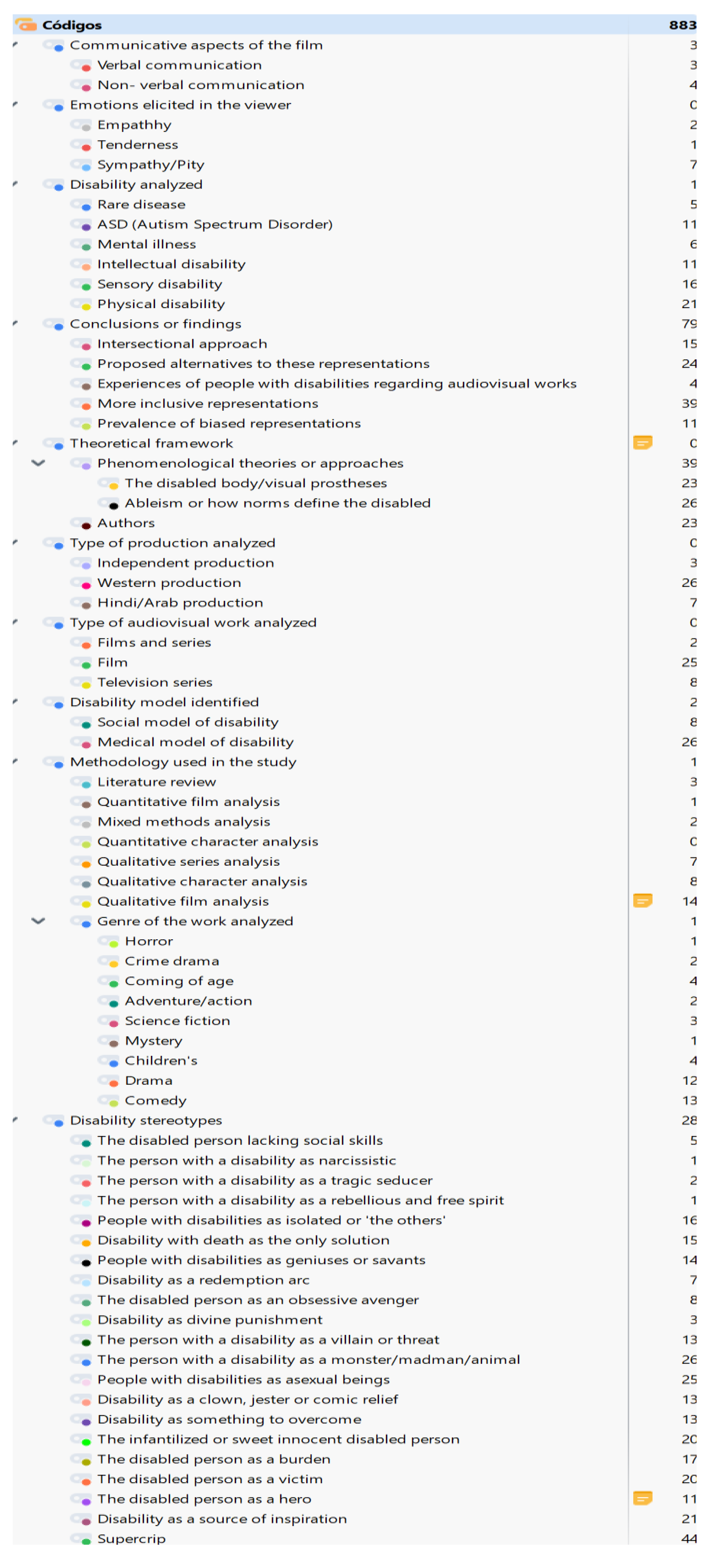
Task: Collapse Phenomenological theories or approaches node
Action: pyautogui.click(x=38, y=463)
